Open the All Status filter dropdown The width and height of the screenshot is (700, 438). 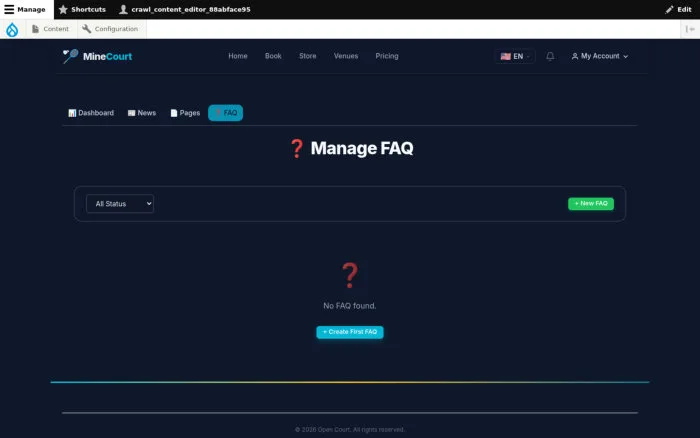pyautogui.click(x=120, y=204)
